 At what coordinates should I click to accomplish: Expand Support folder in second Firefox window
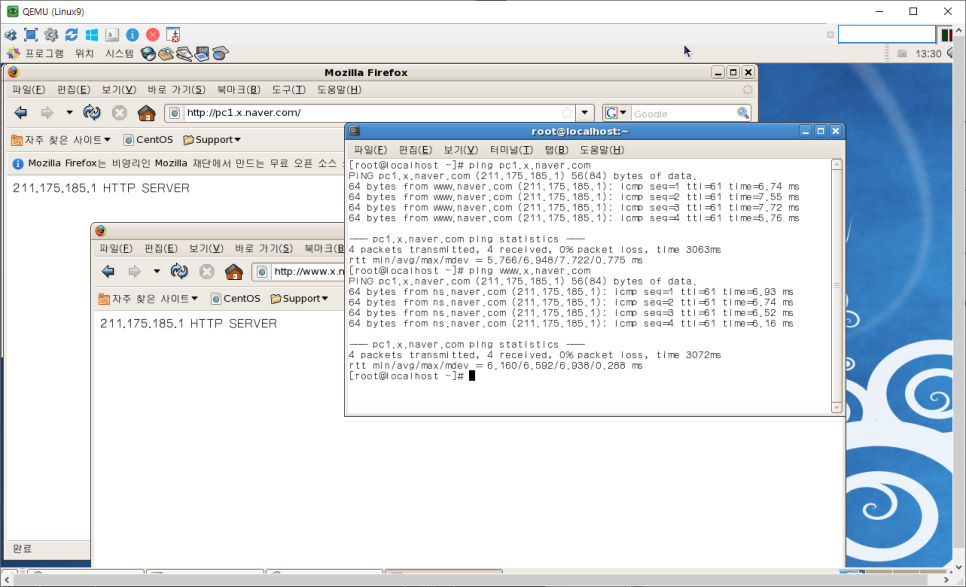pos(299,299)
